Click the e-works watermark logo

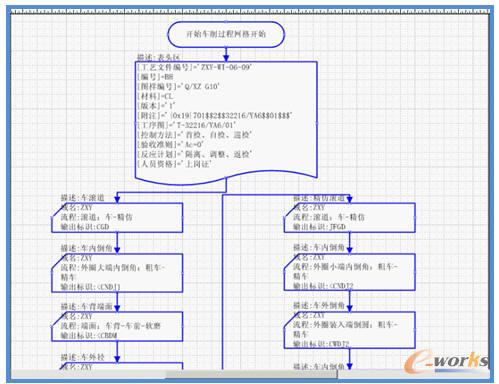tap(446, 361)
